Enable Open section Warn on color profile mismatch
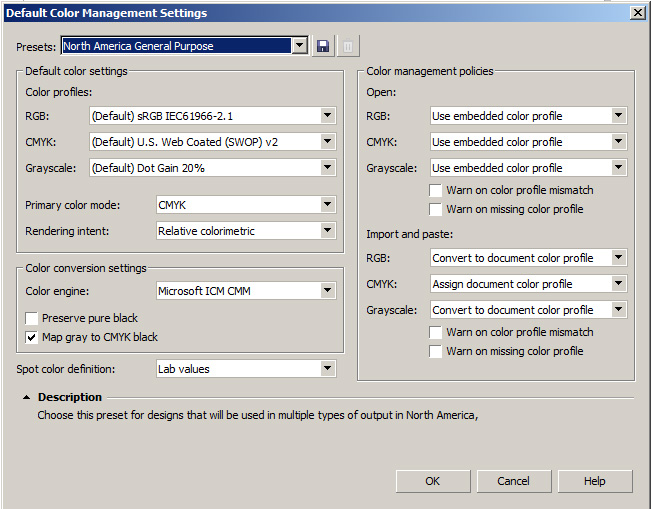Image resolution: width=652 pixels, height=509 pixels. (435, 190)
